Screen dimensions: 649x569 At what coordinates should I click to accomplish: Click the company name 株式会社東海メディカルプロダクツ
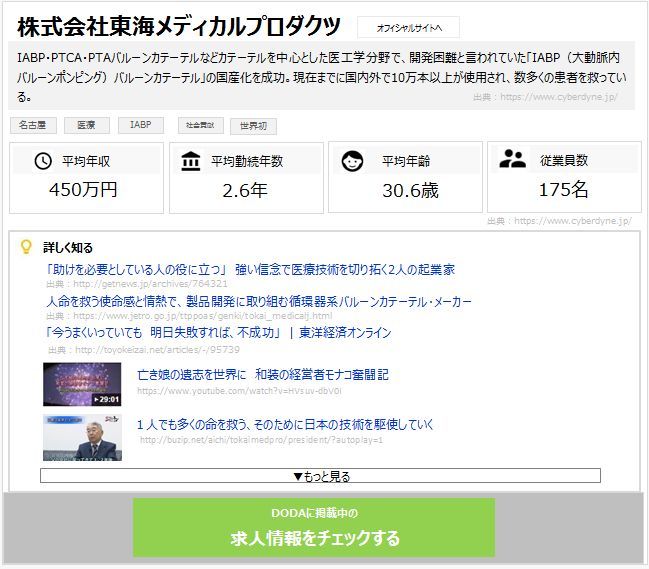point(179,26)
